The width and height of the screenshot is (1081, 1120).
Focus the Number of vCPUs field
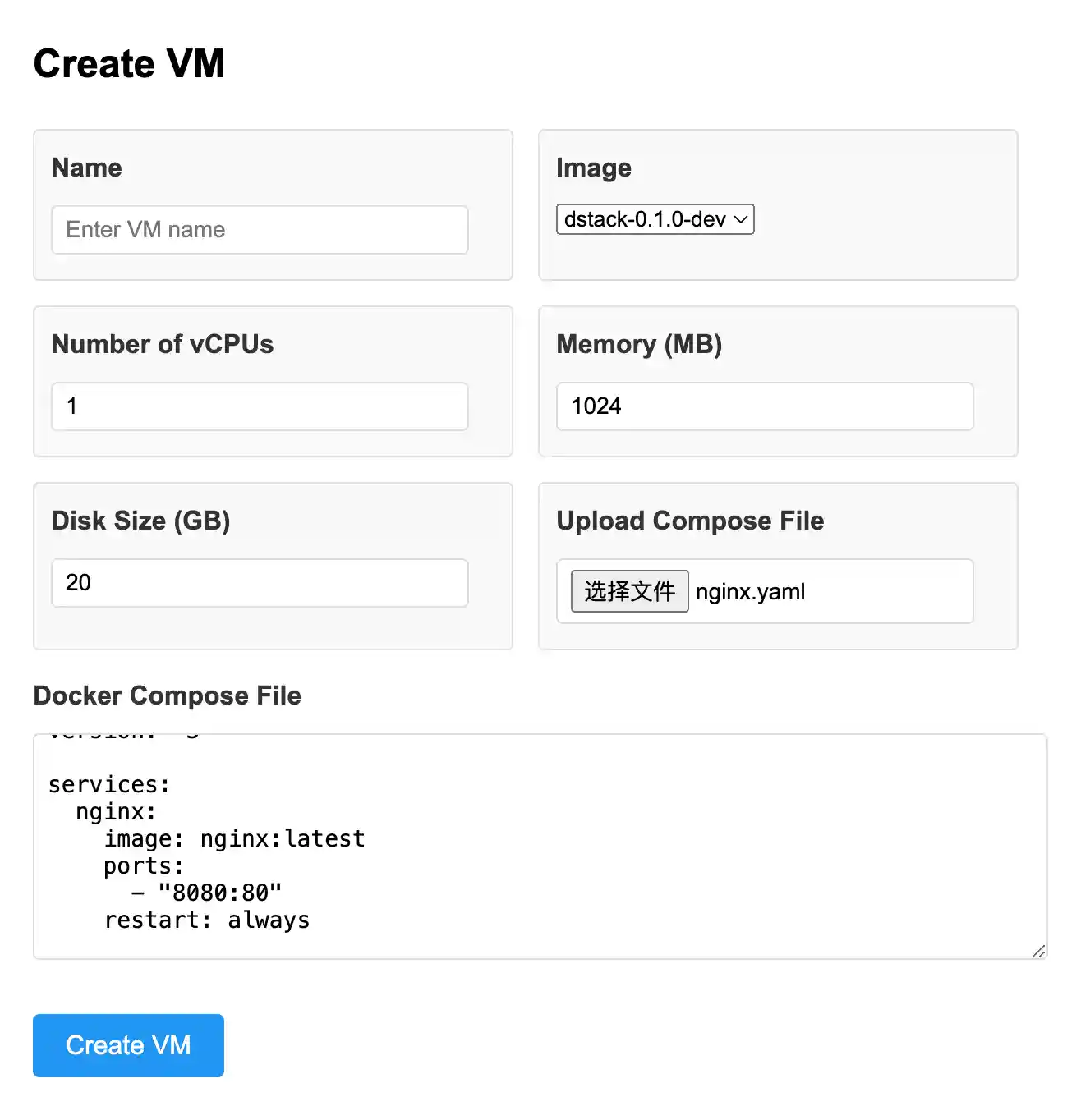click(260, 406)
